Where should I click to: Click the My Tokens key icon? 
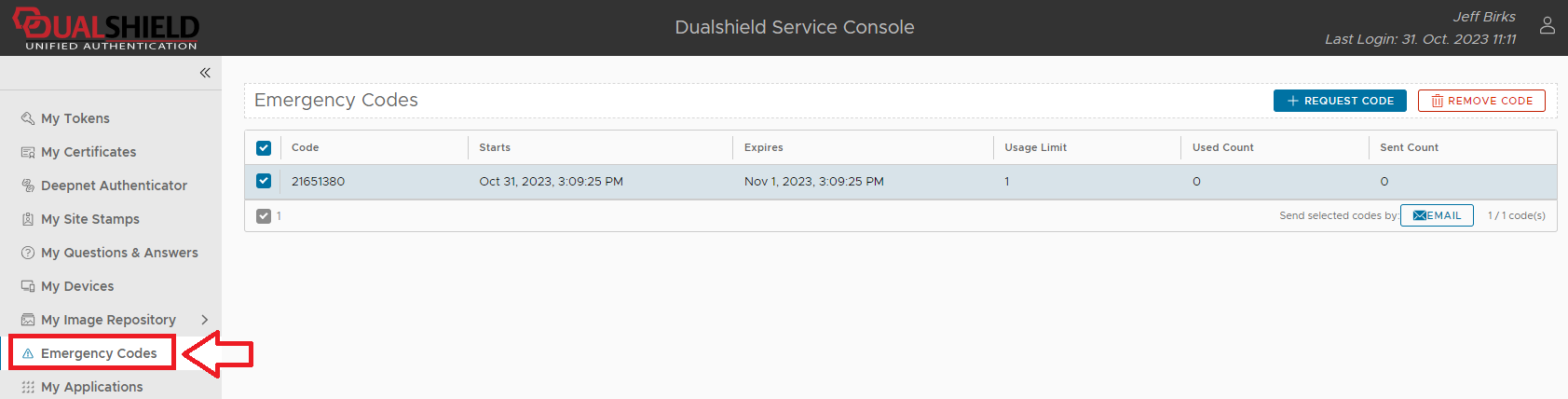(x=28, y=118)
